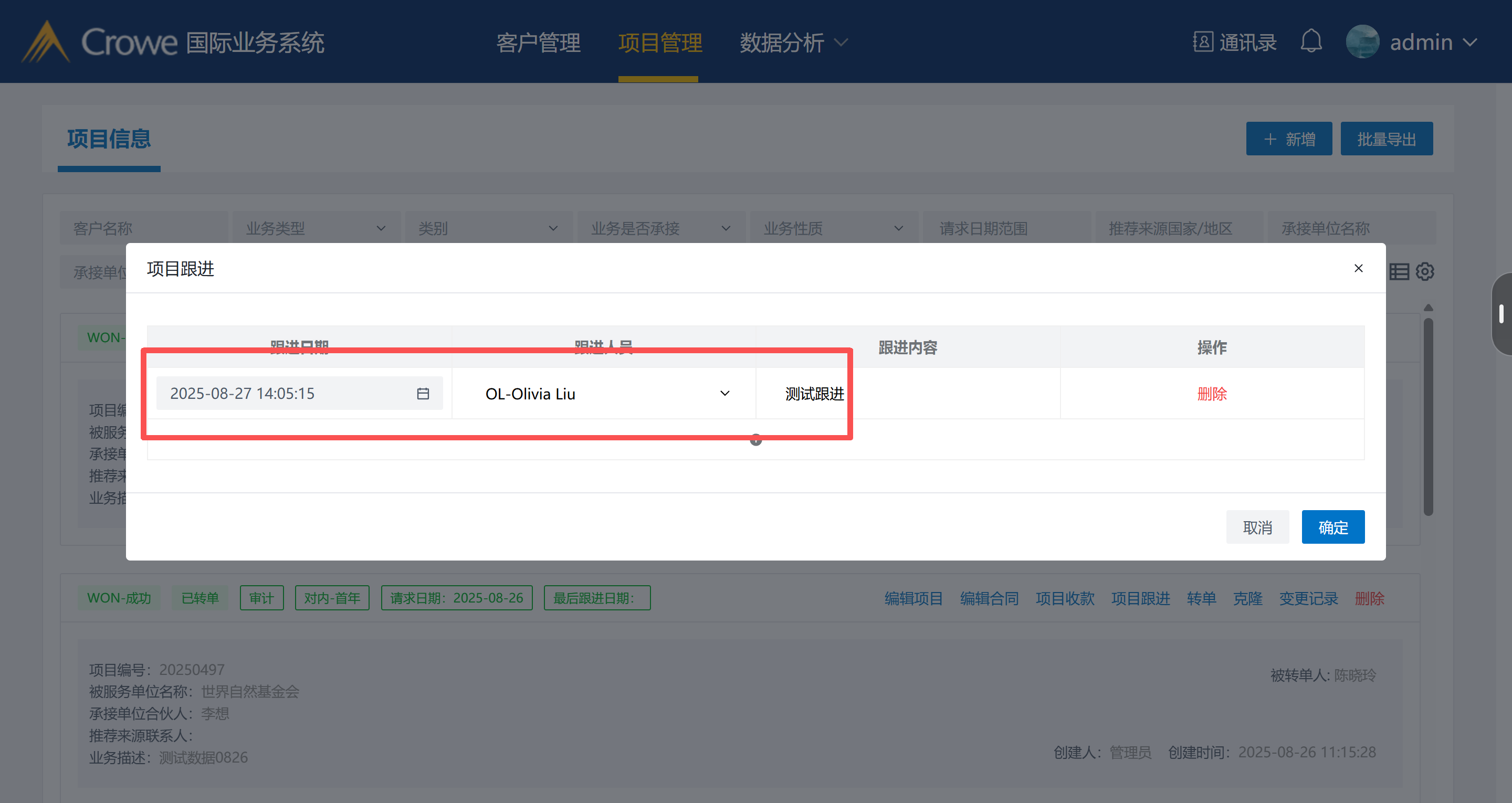Click the 确定 confirm button

click(1332, 527)
